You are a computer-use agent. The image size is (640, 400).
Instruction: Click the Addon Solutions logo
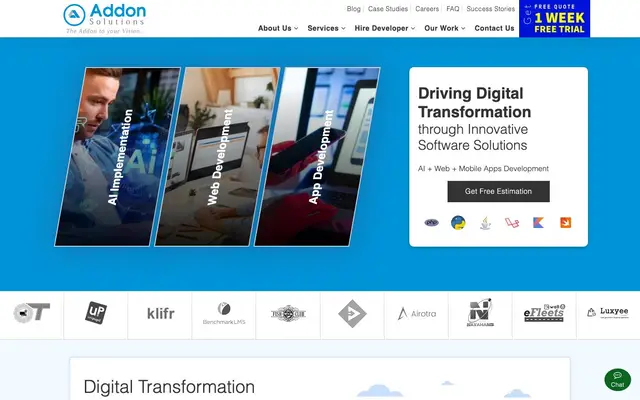pos(104,18)
